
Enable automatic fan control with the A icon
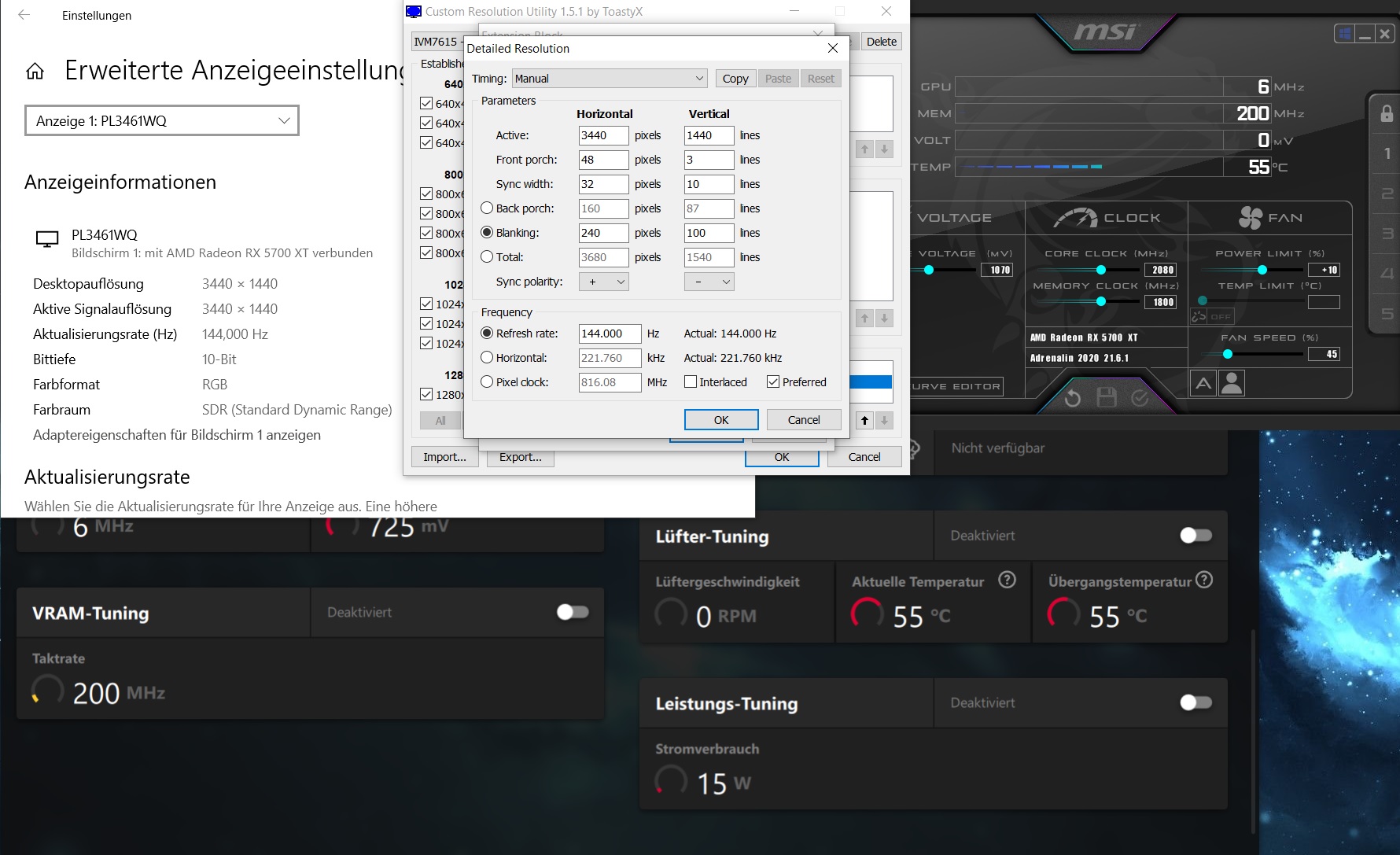(x=1203, y=383)
